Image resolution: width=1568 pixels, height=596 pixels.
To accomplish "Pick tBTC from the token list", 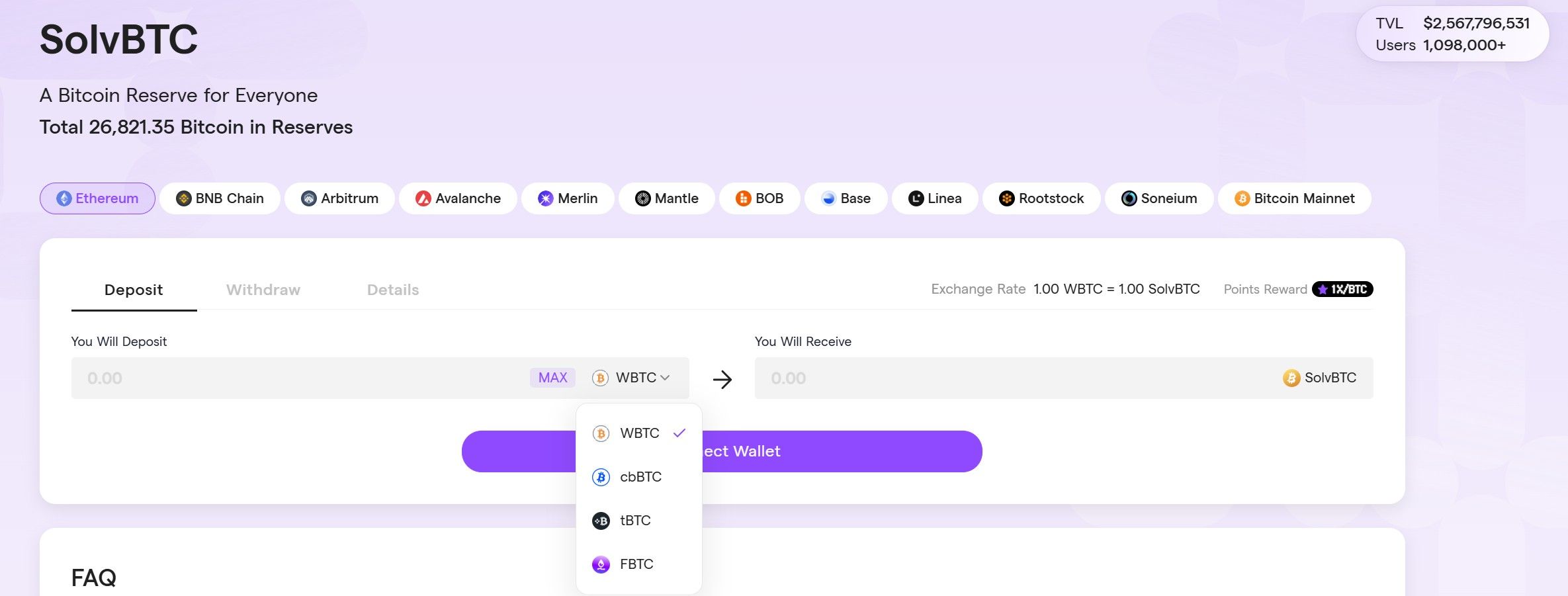I will click(x=634, y=521).
